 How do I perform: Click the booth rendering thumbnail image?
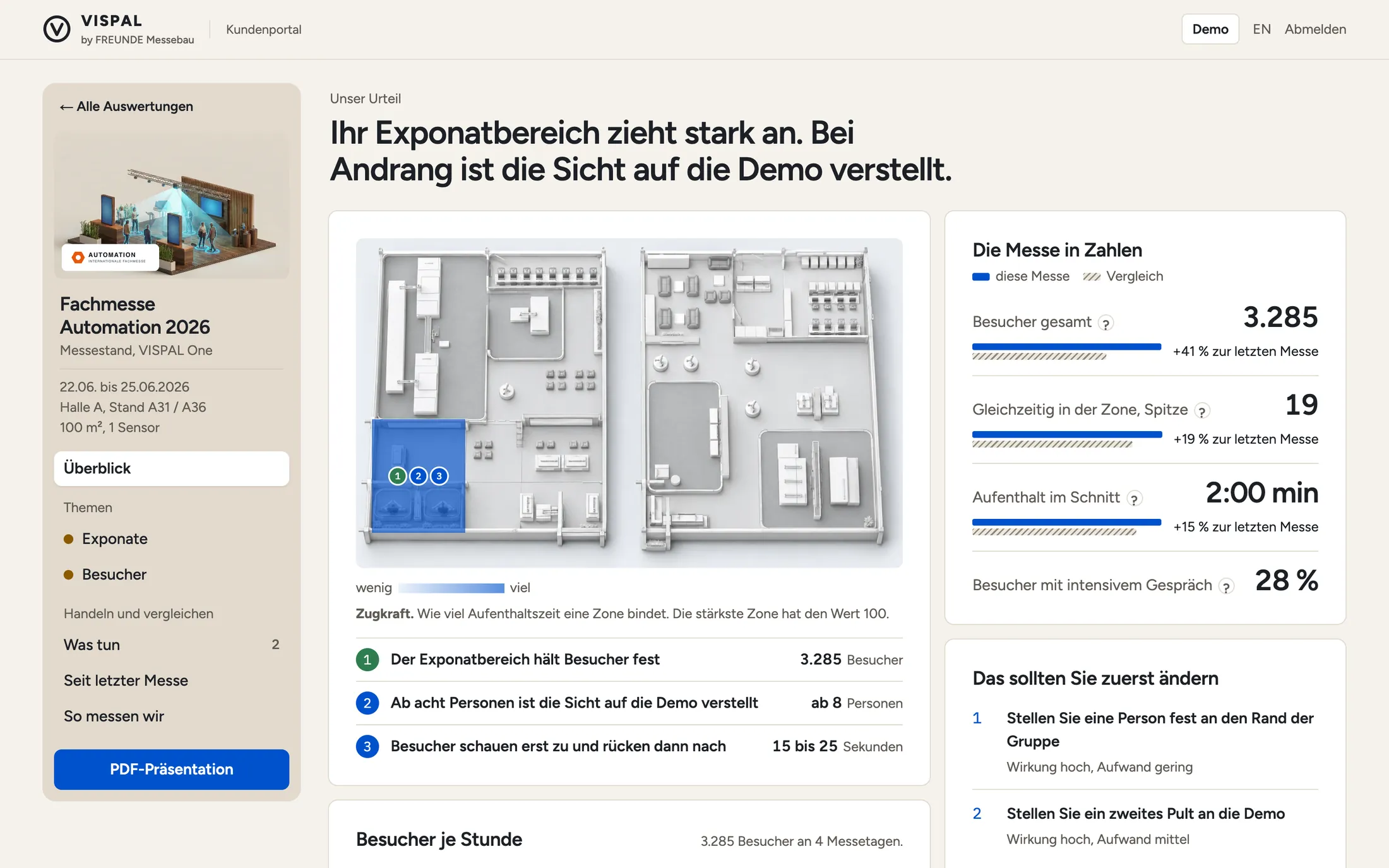(x=172, y=205)
